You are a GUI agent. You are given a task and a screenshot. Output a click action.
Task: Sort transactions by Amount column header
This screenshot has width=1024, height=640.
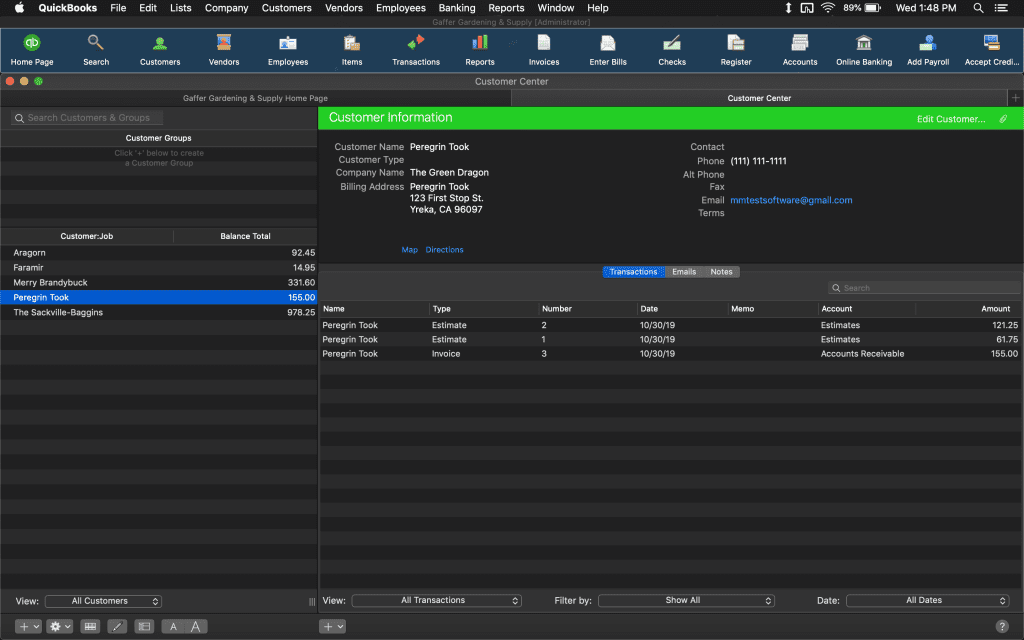pos(968,309)
